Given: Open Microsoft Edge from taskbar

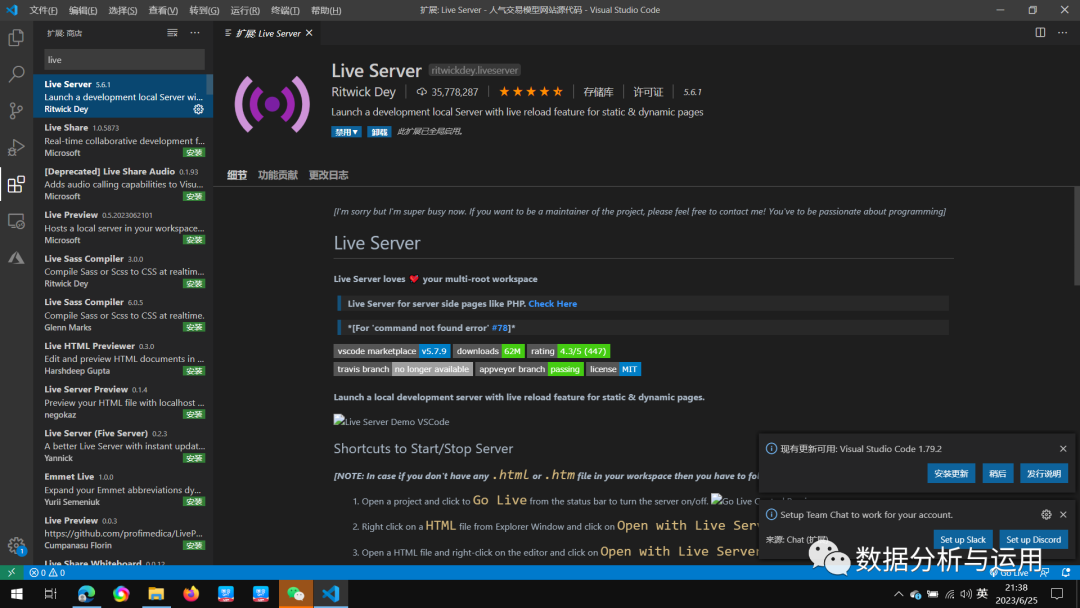Looking at the screenshot, I should (x=86, y=594).
